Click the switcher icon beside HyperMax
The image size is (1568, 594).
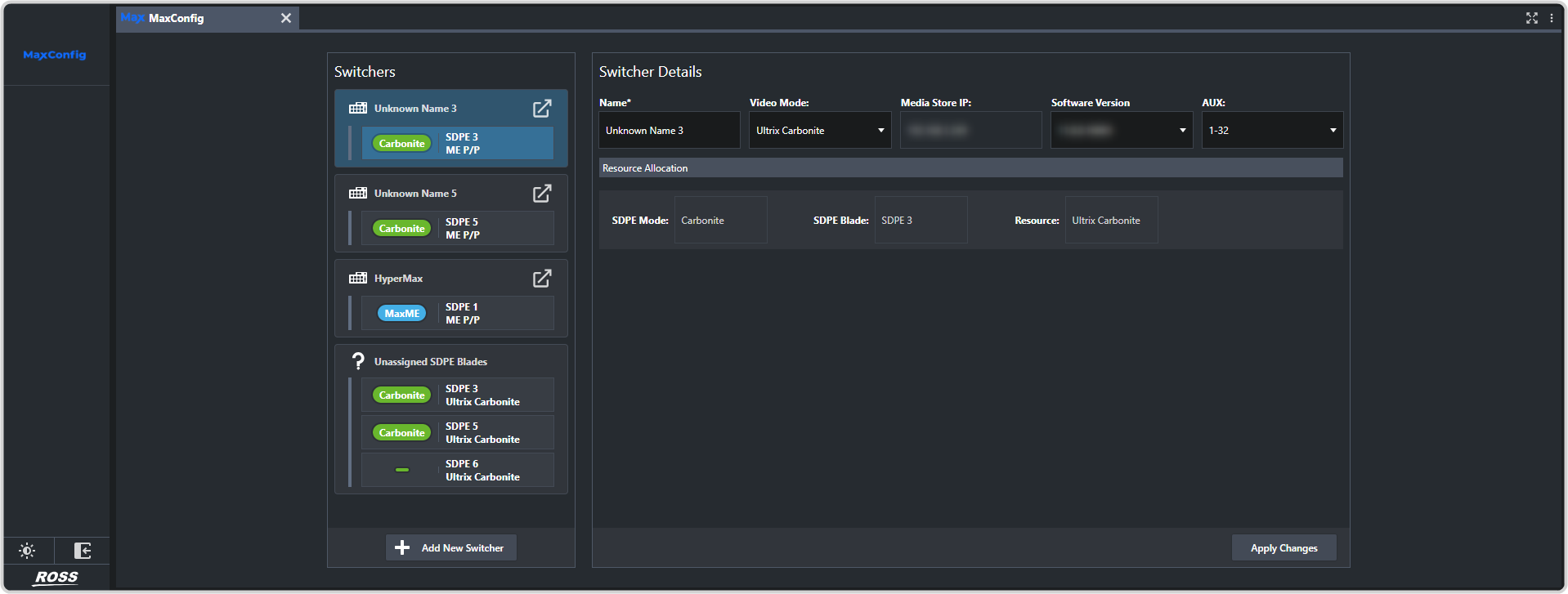(358, 279)
